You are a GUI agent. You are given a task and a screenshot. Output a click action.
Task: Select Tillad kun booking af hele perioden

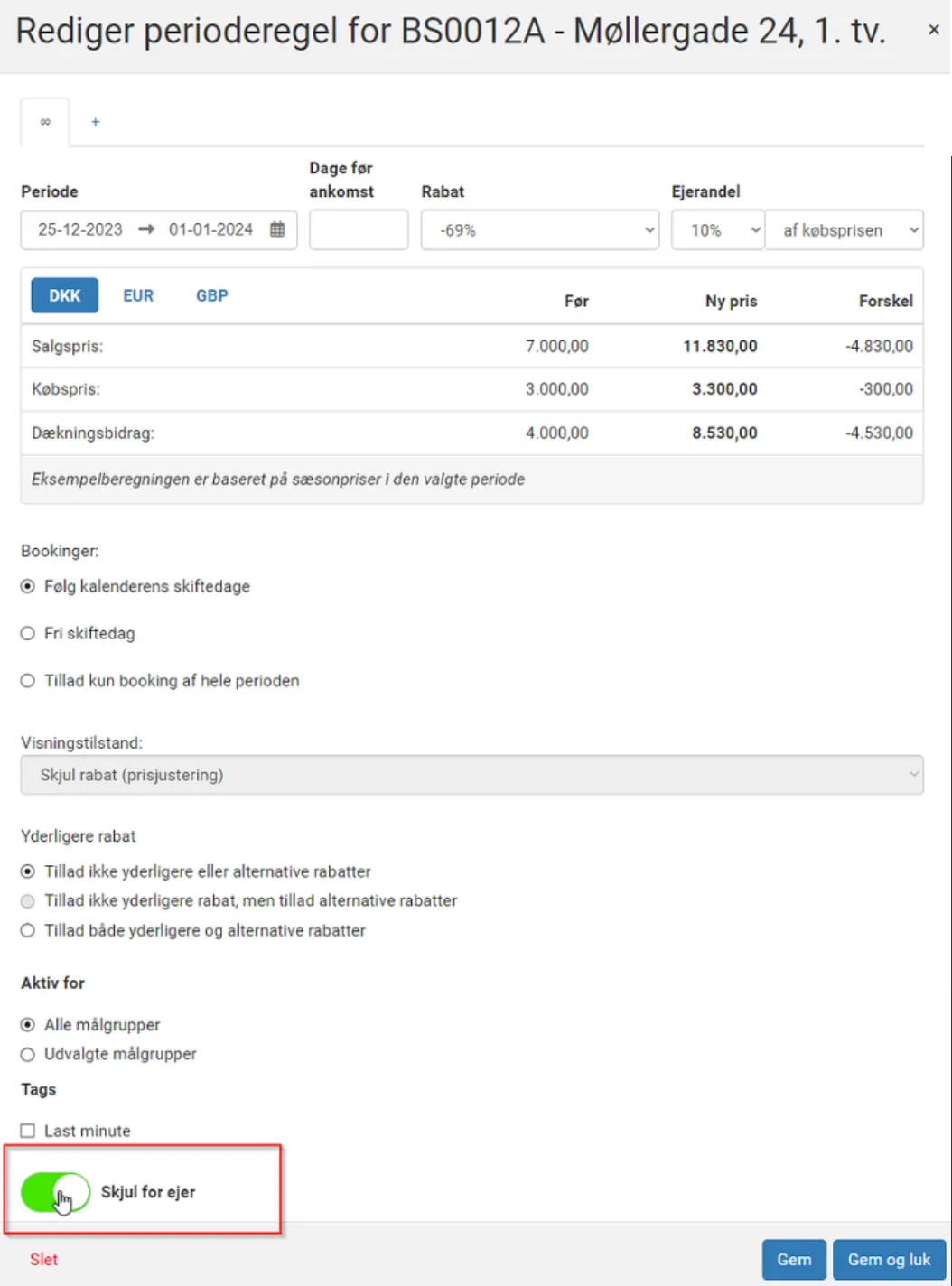[28, 681]
